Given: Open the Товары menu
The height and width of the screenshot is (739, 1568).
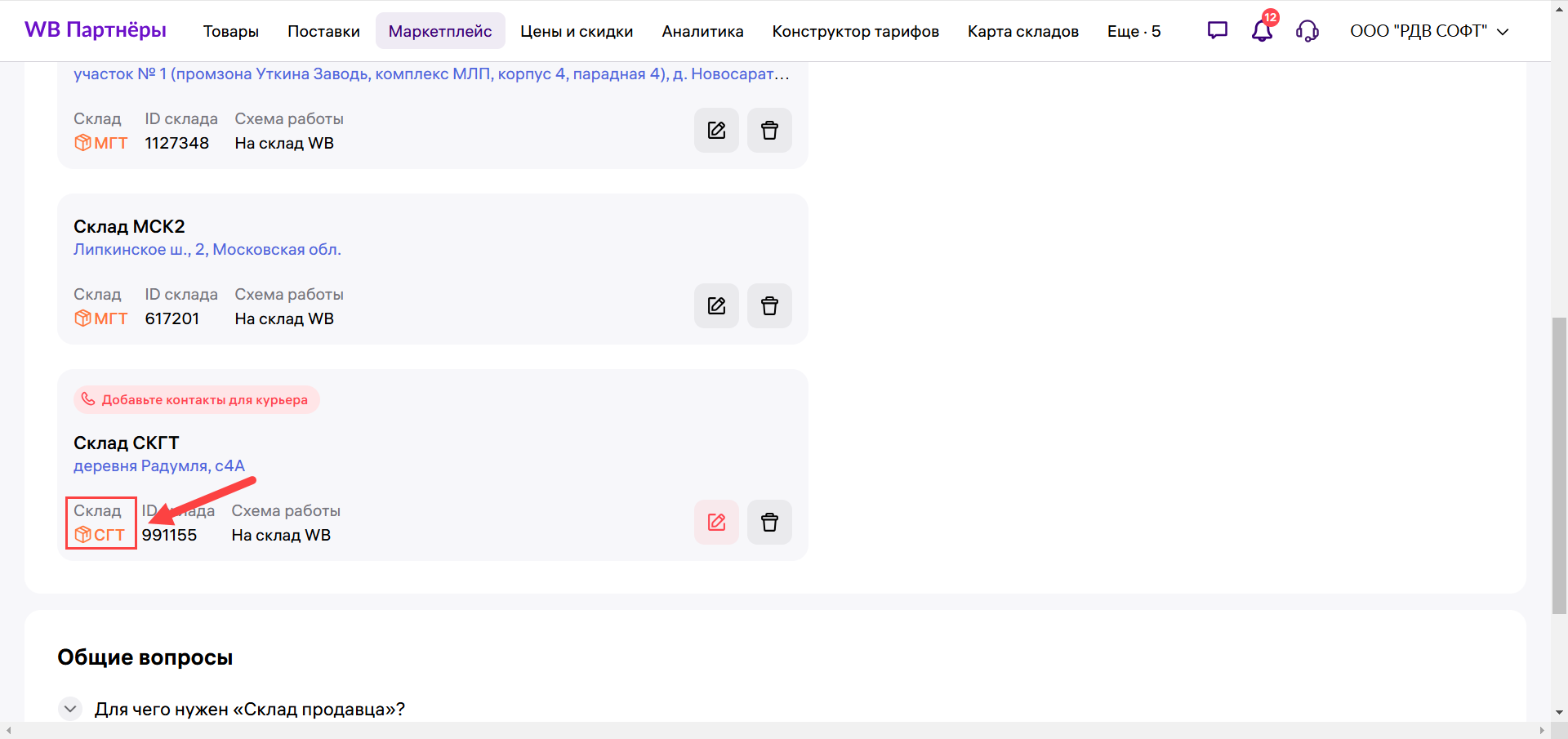Looking at the screenshot, I should pyautogui.click(x=231, y=31).
